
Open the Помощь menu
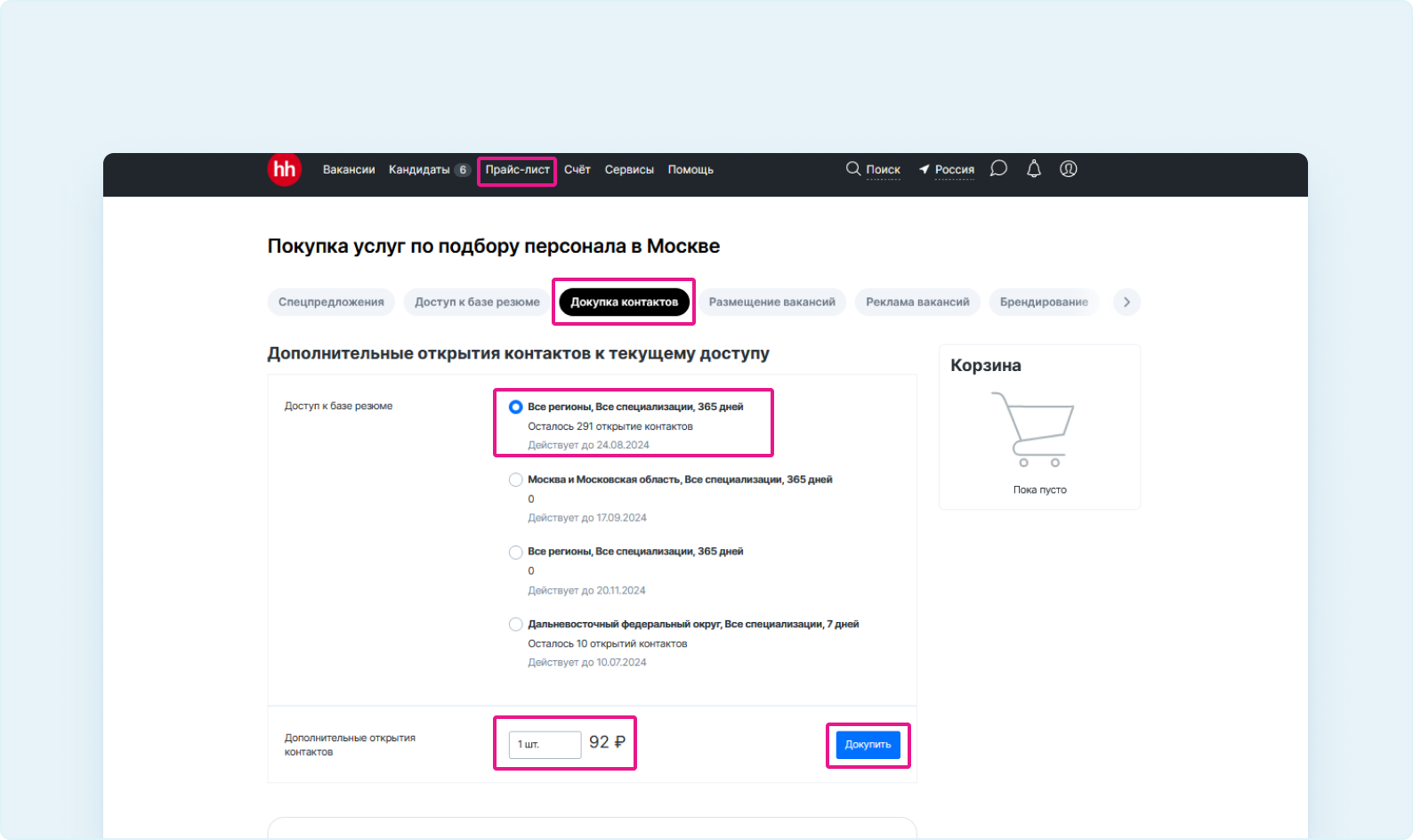tap(690, 169)
